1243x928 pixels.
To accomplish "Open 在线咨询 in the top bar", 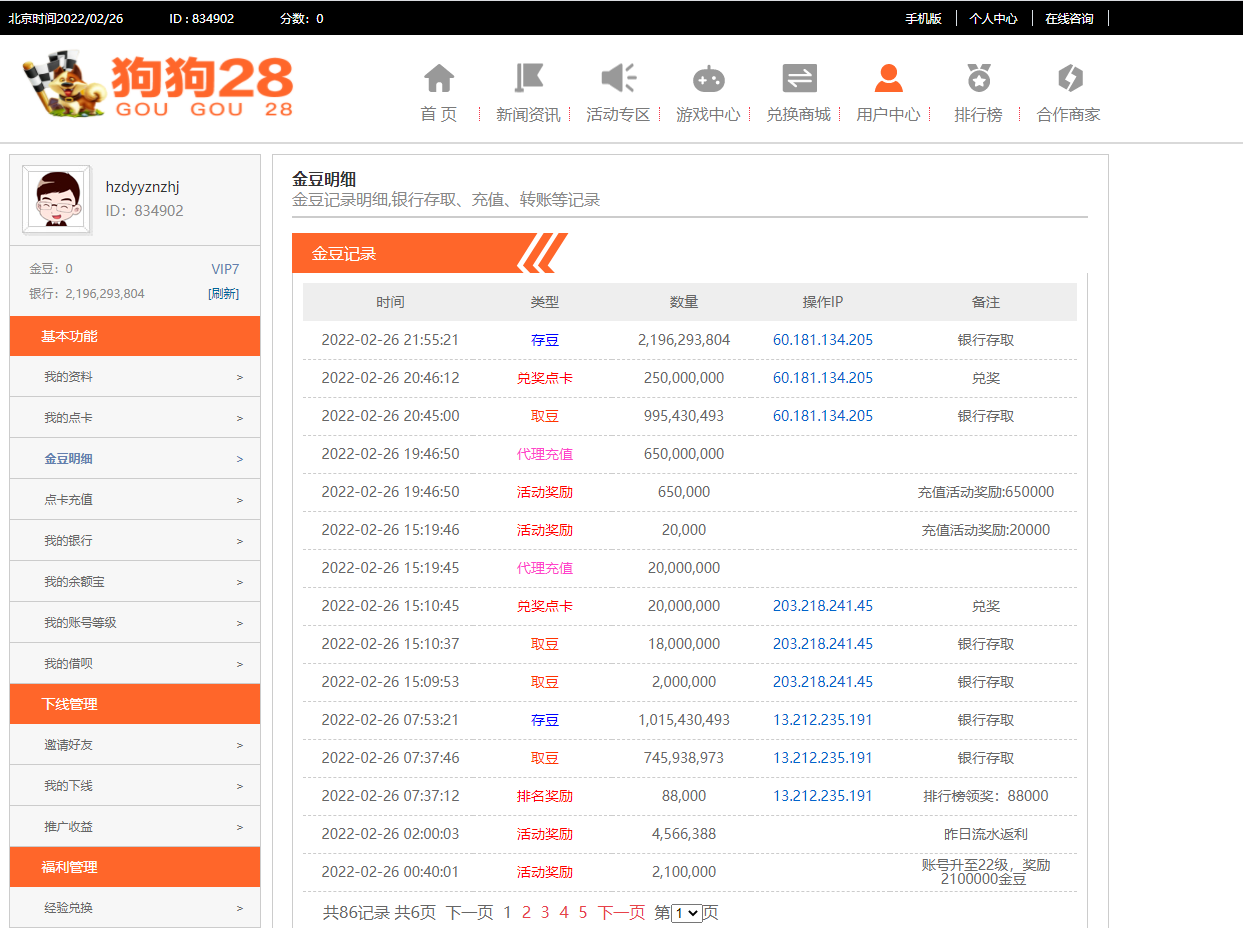I will (x=1069, y=18).
